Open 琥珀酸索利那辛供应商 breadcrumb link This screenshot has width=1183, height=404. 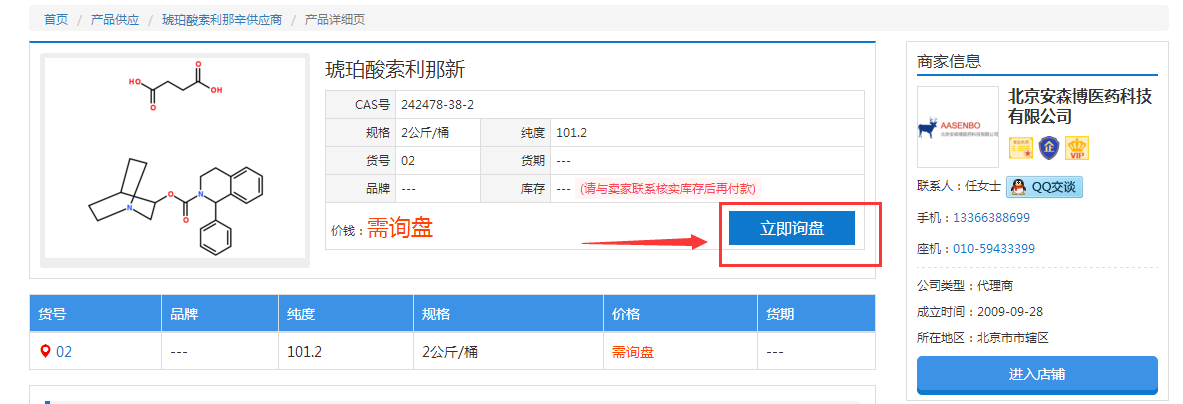point(222,19)
